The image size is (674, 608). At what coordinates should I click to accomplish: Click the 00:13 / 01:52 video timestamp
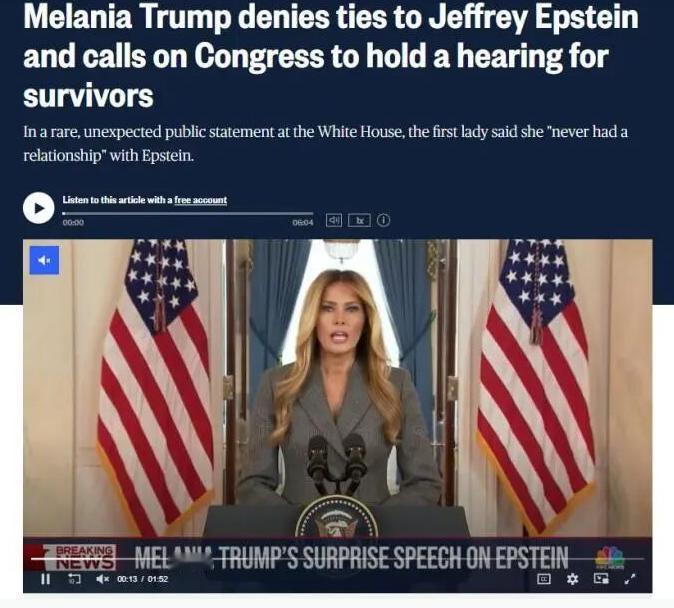click(x=142, y=579)
